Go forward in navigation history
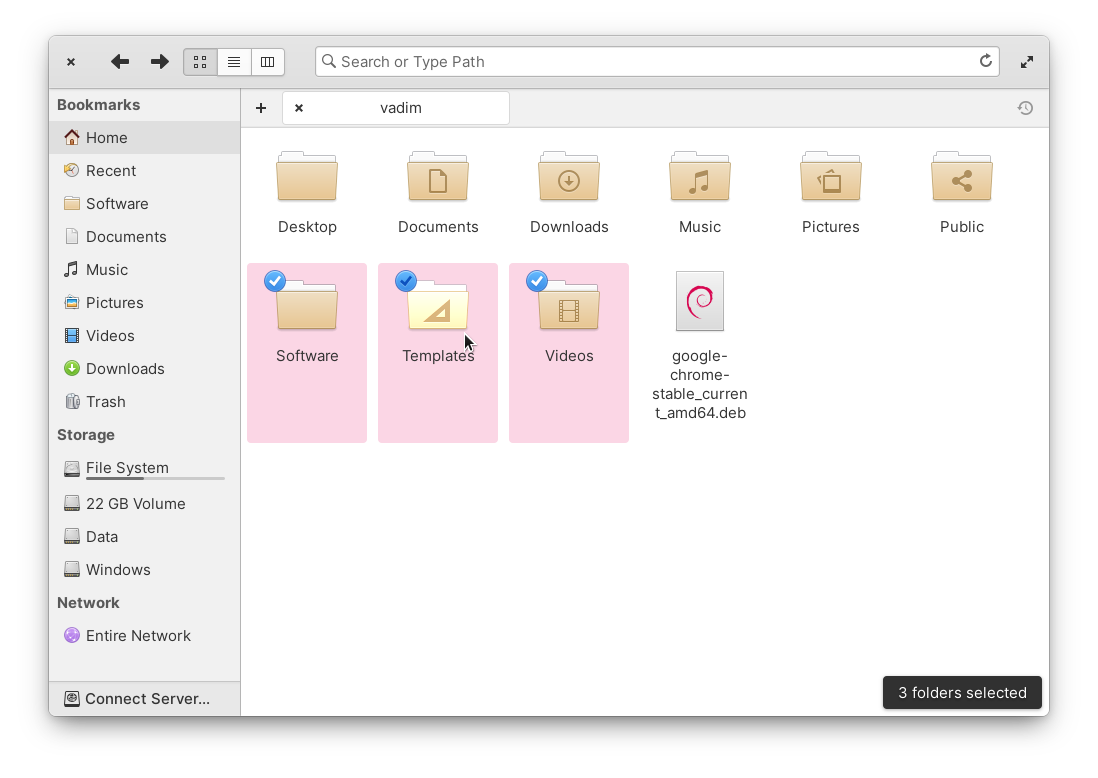 point(159,61)
